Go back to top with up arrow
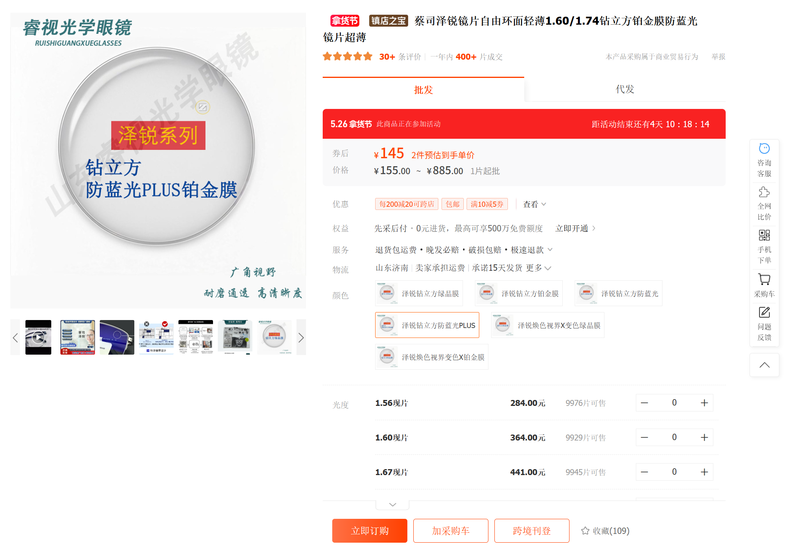The width and height of the screenshot is (800, 555). pyautogui.click(x=764, y=365)
